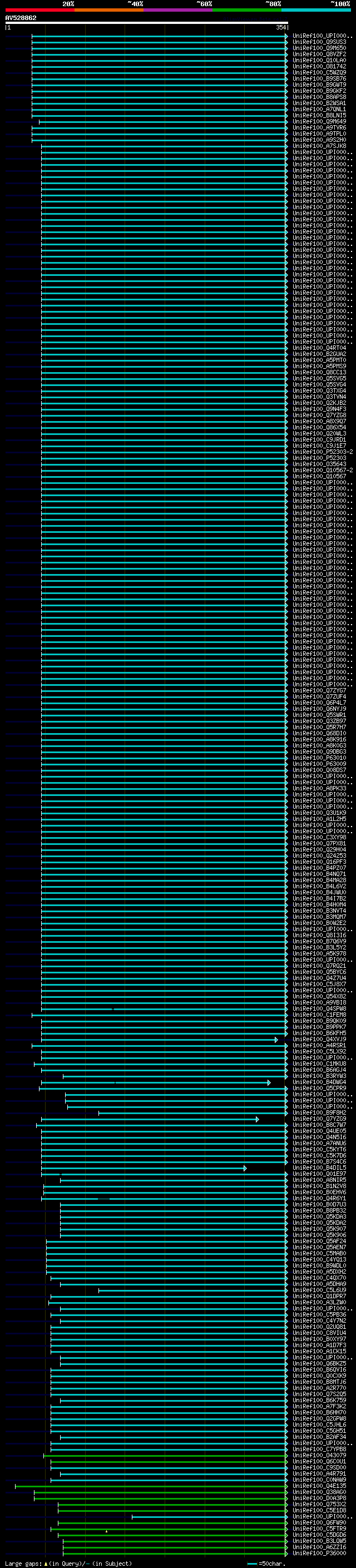This screenshot has width=356, height=1568.
Task: Select hit label UniRef100_C9SD00
Action: [x=319, y=1467]
